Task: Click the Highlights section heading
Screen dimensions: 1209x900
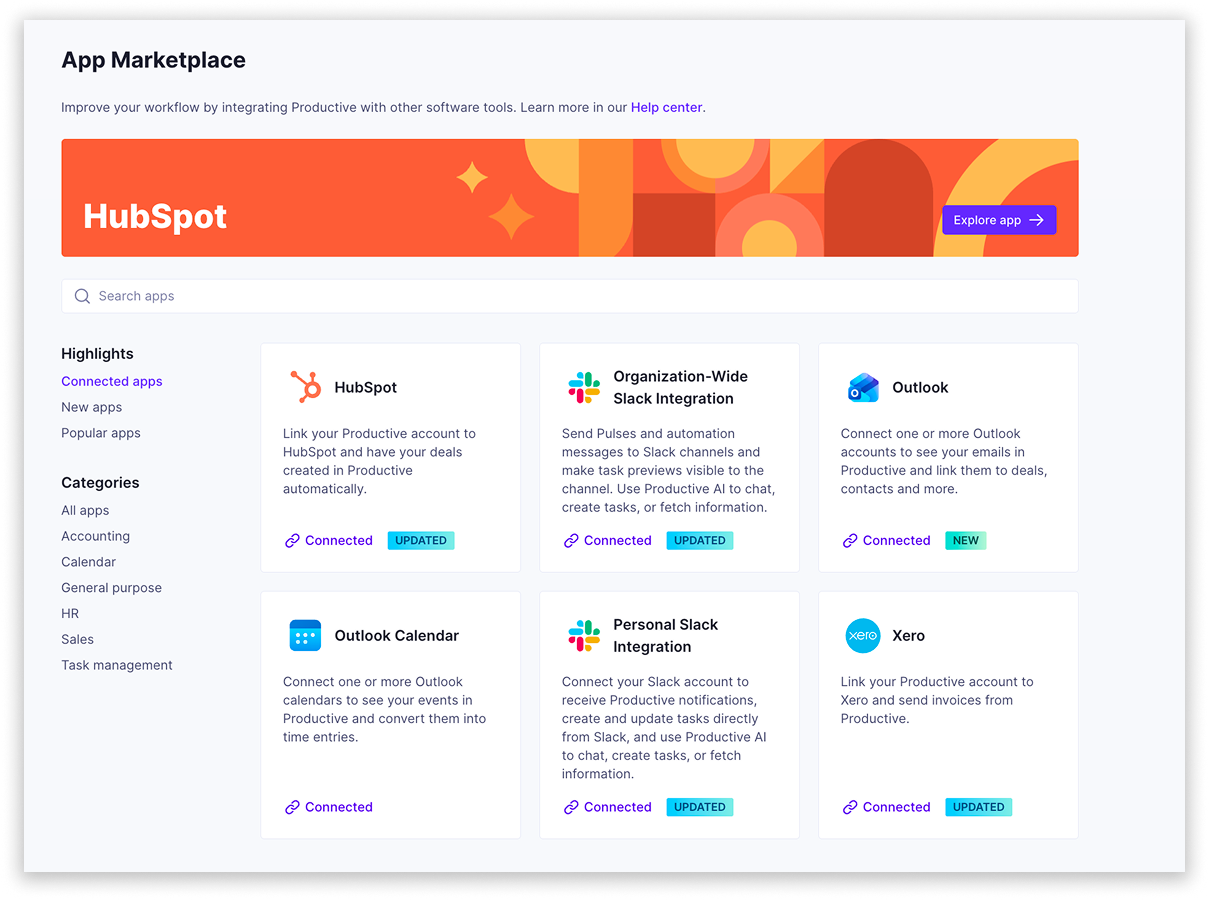Action: tap(97, 354)
